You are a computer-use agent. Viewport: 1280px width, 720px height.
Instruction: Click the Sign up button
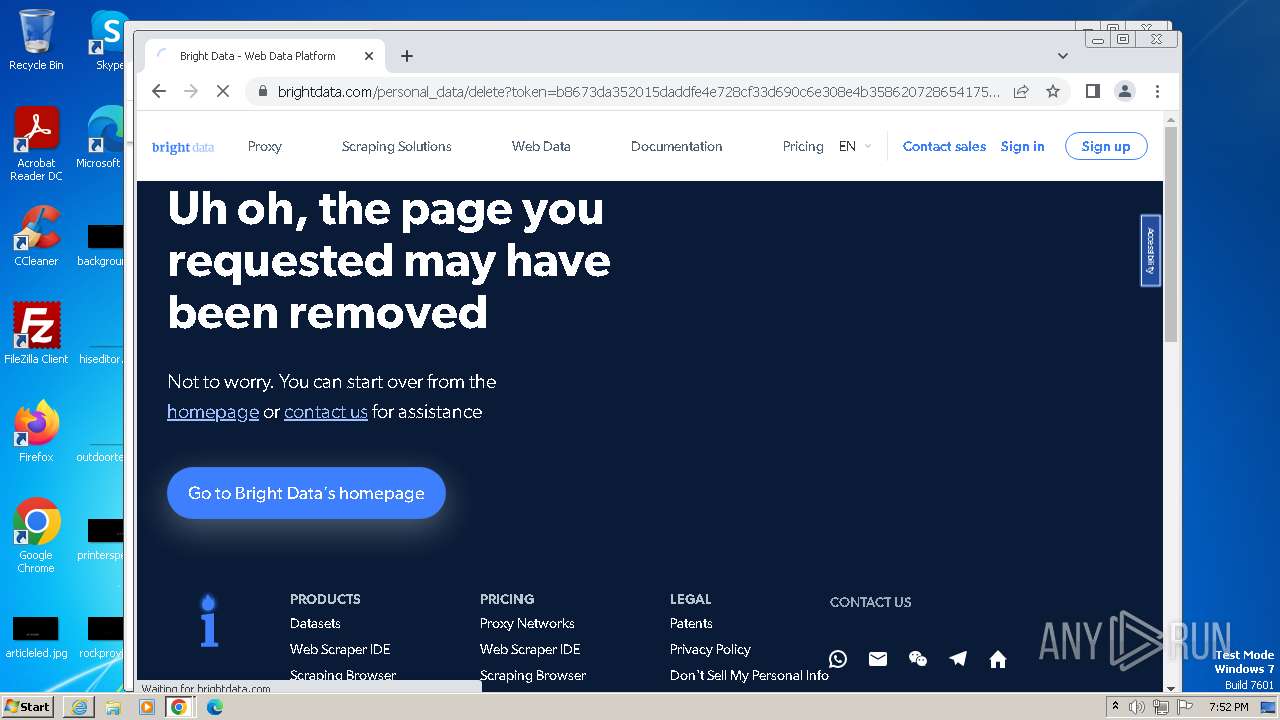coord(1106,146)
